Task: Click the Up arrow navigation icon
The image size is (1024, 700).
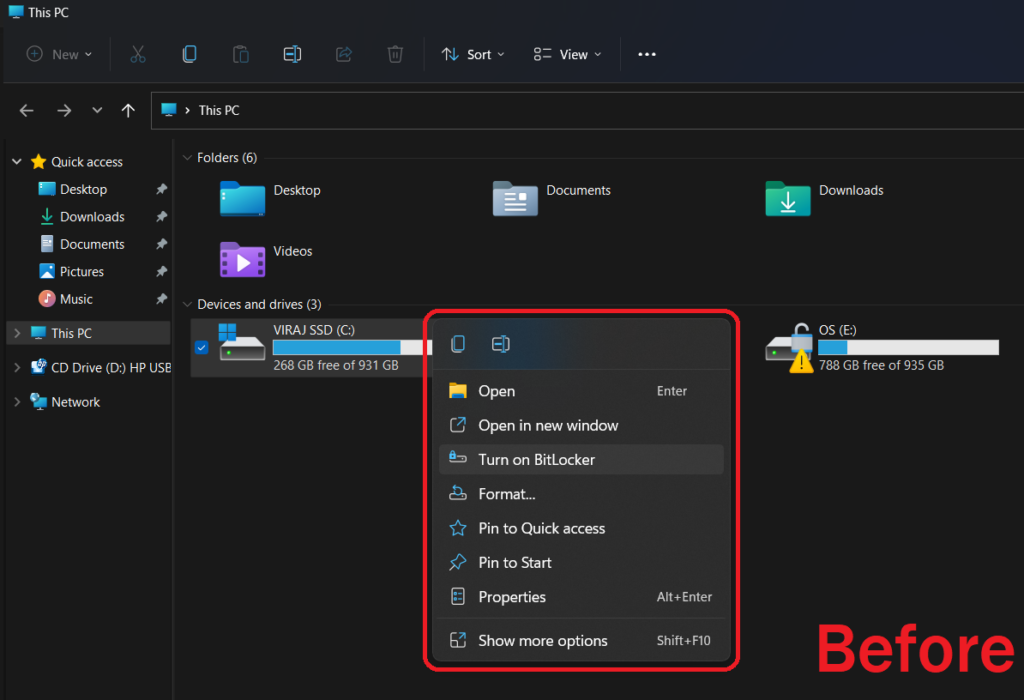Action: [128, 111]
